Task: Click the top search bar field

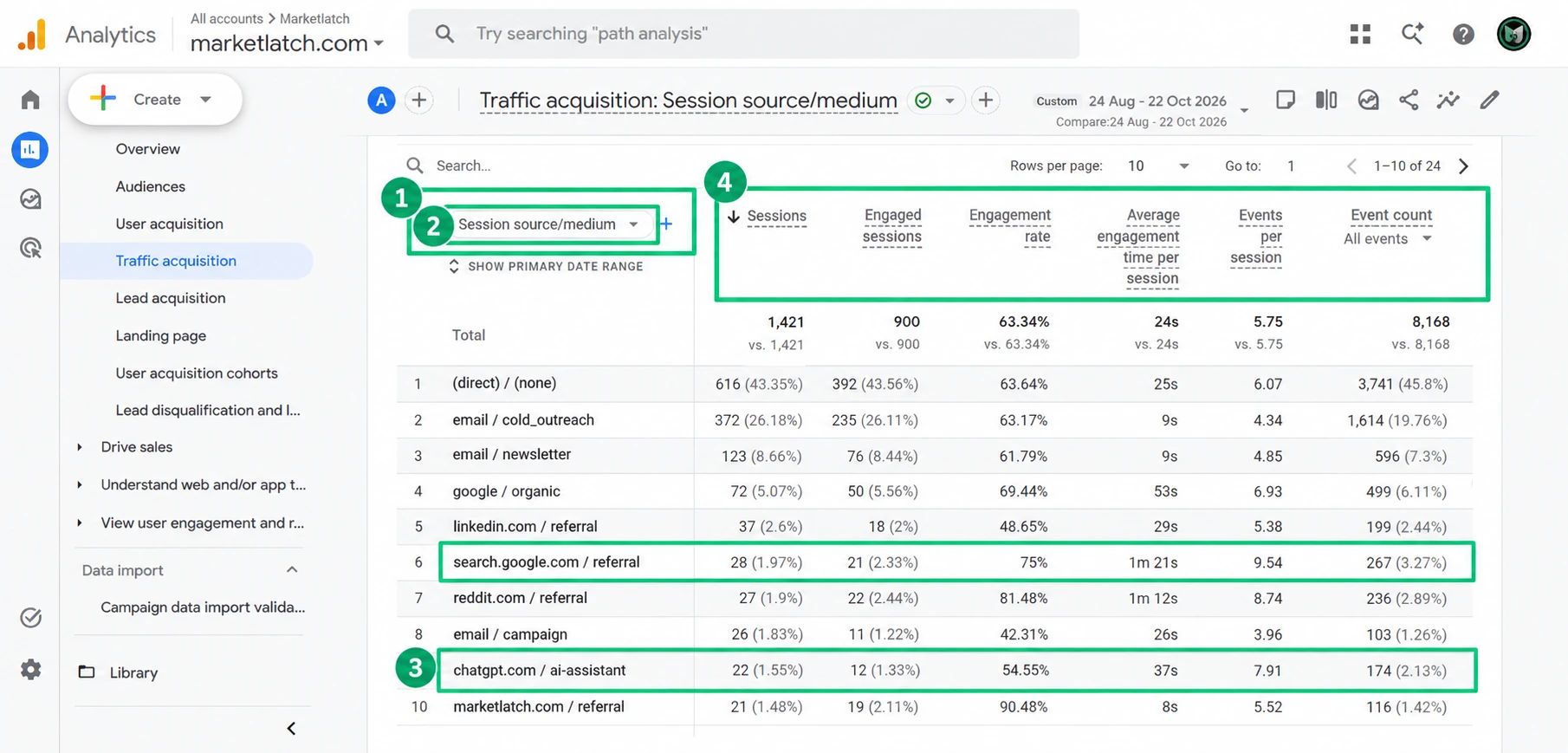Action: point(744,34)
